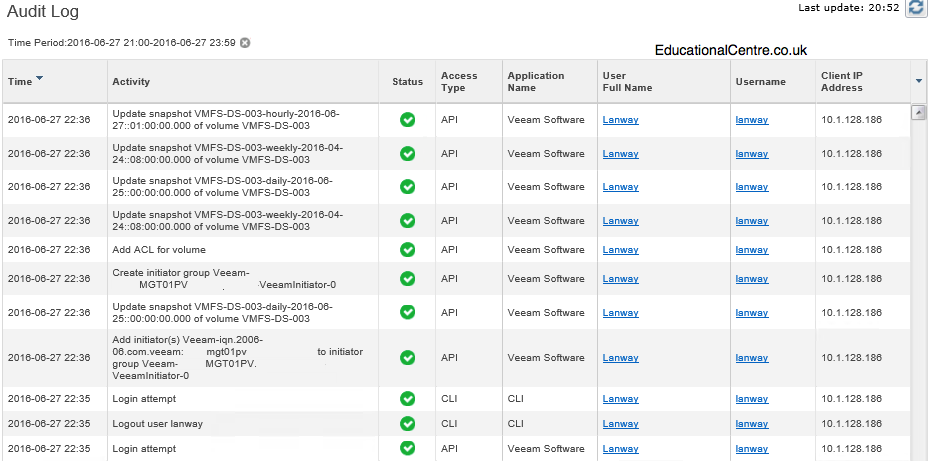The width and height of the screenshot is (930, 461).
Task: Click success status icon in Add initiator(s) row
Action: pyautogui.click(x=407, y=358)
